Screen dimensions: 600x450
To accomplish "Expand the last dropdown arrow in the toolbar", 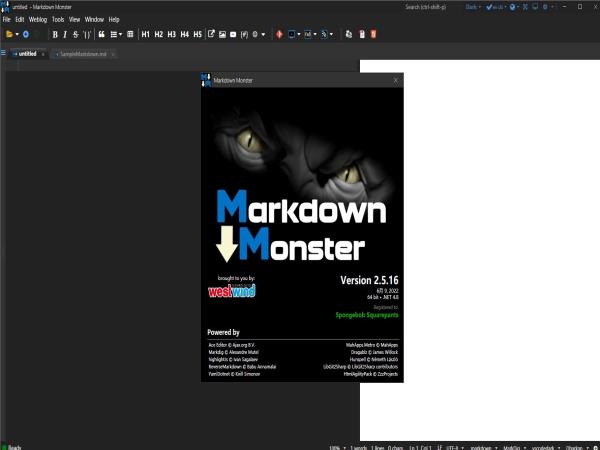I will [331, 34].
